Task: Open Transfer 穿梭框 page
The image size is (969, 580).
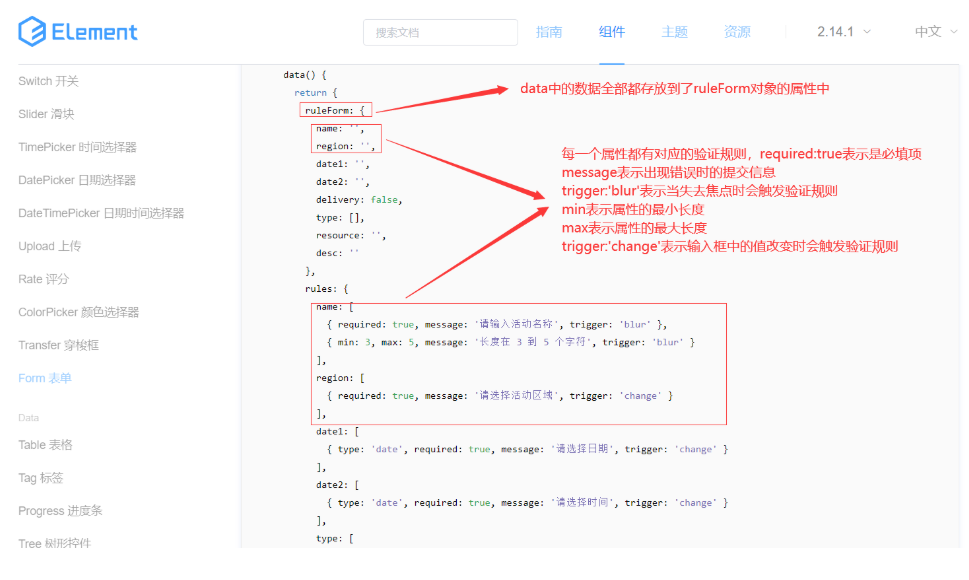Action: pos(59,345)
